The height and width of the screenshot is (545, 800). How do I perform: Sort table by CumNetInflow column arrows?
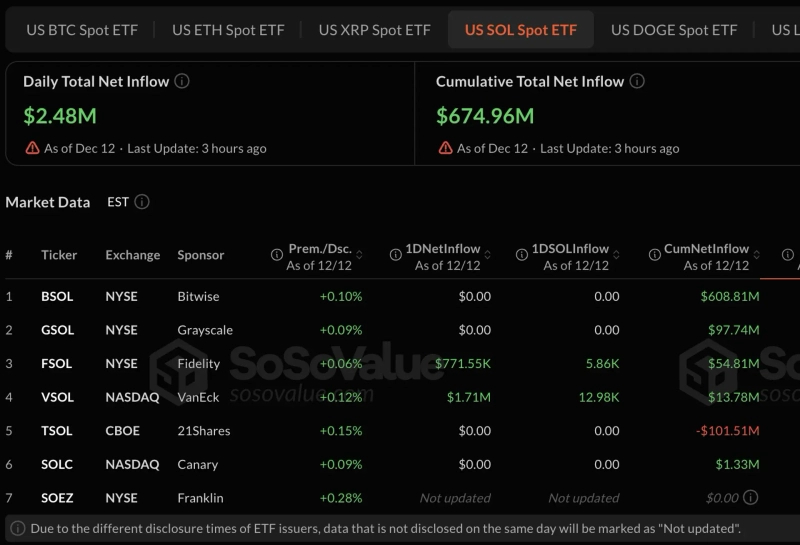tap(758, 256)
